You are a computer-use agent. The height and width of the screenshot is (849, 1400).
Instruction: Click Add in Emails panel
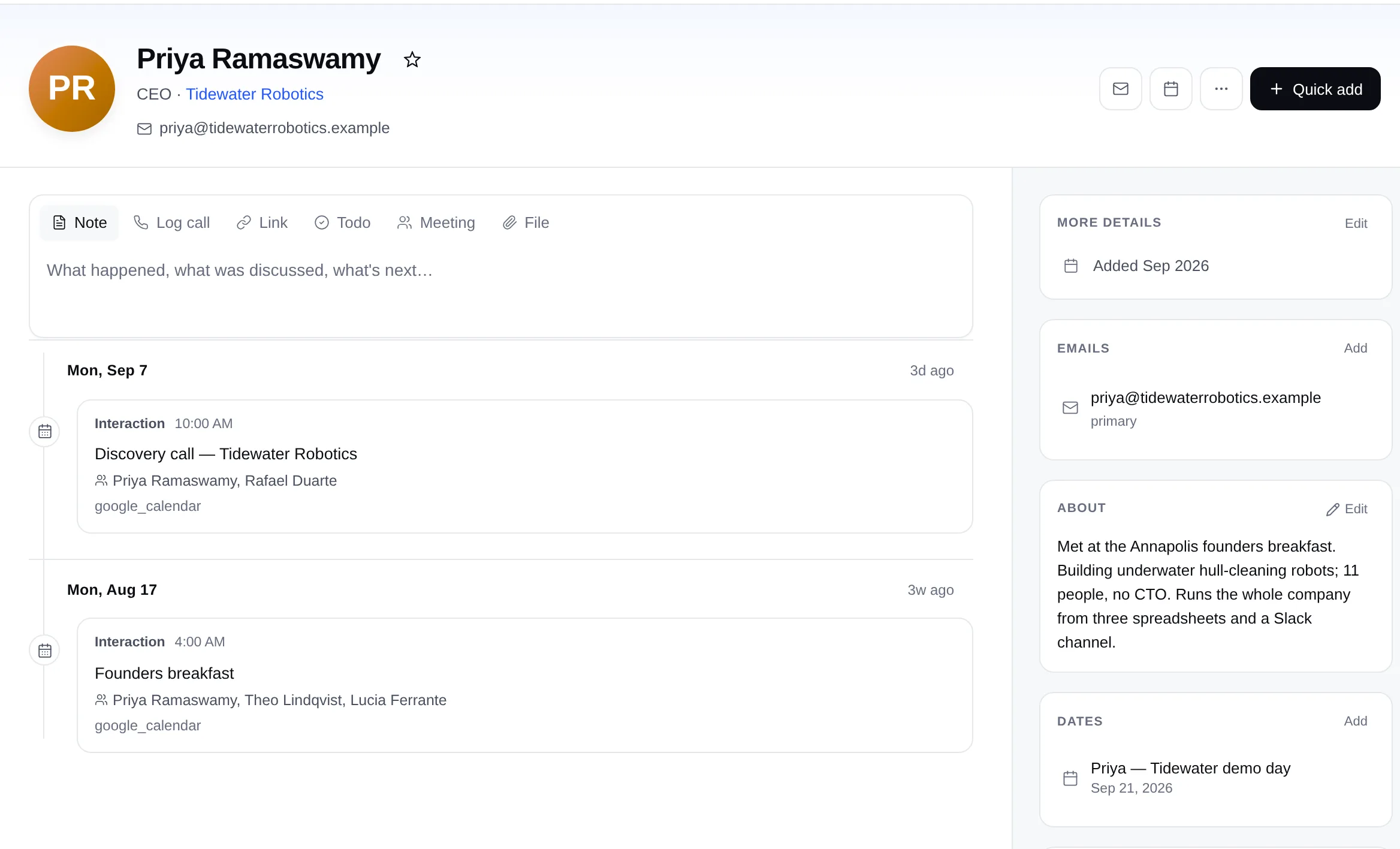(1356, 348)
